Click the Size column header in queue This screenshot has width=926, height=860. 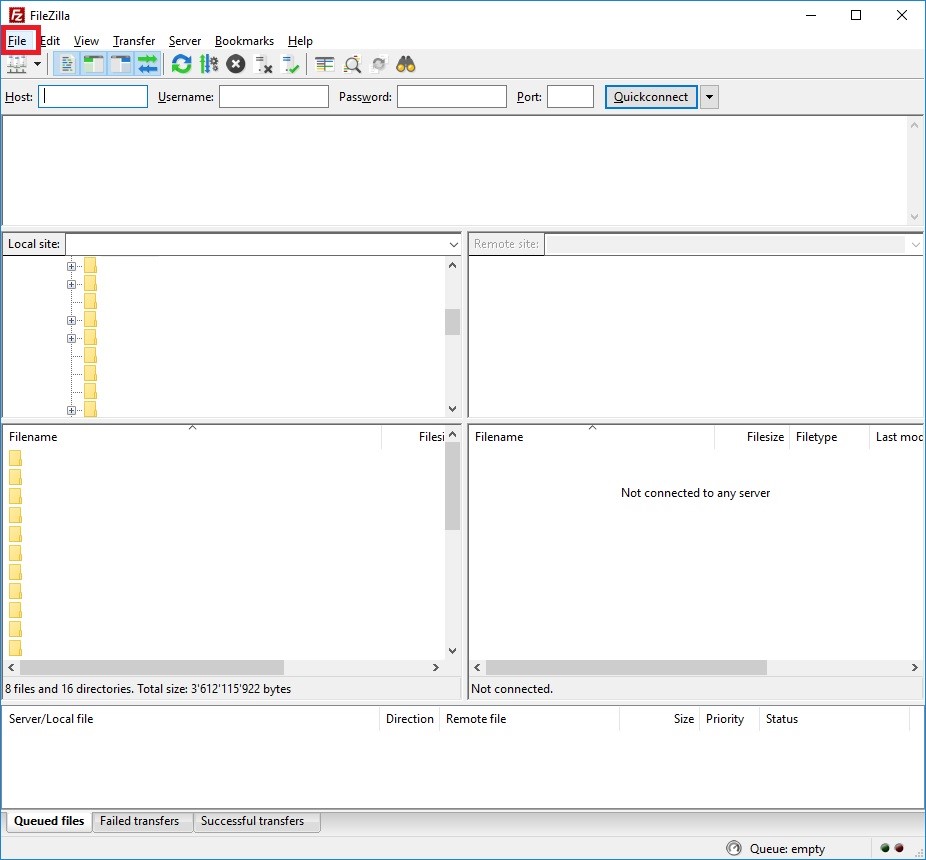click(660, 719)
